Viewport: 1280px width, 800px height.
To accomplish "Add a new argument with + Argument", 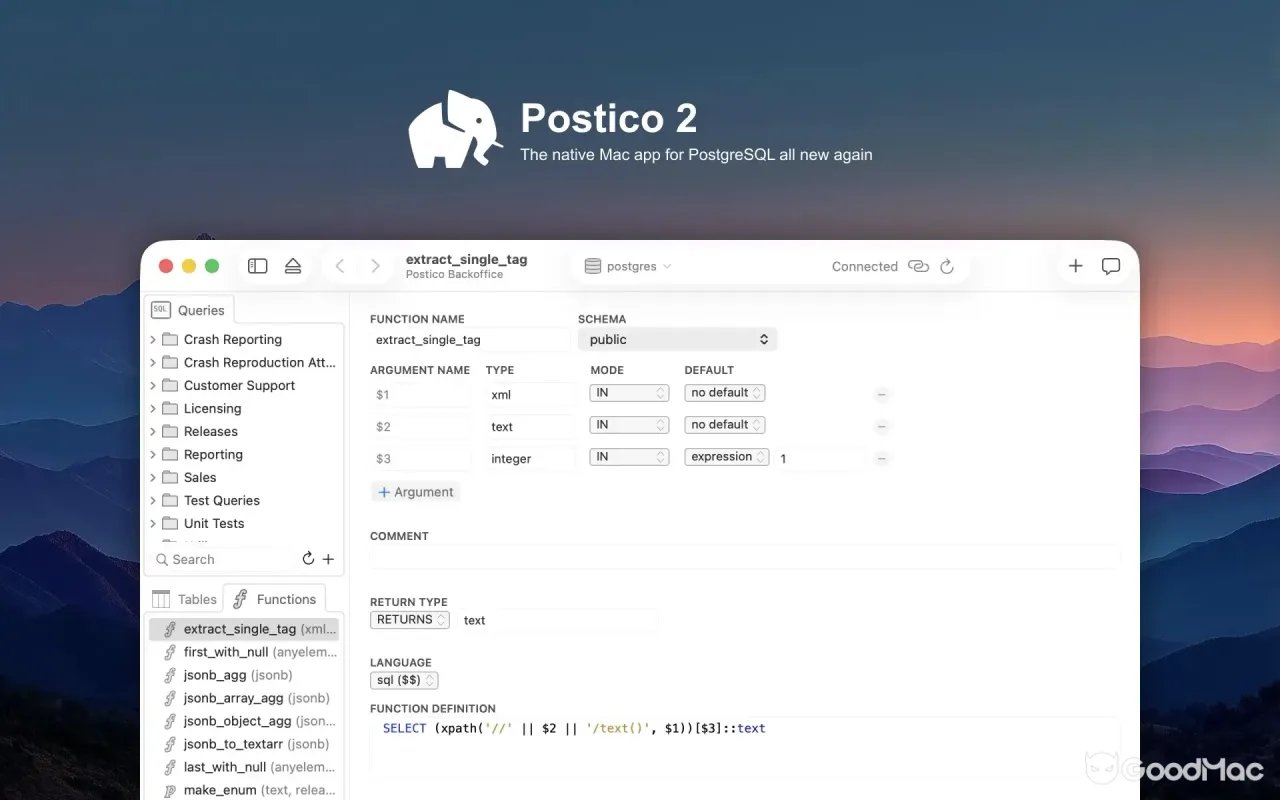I will (x=415, y=492).
